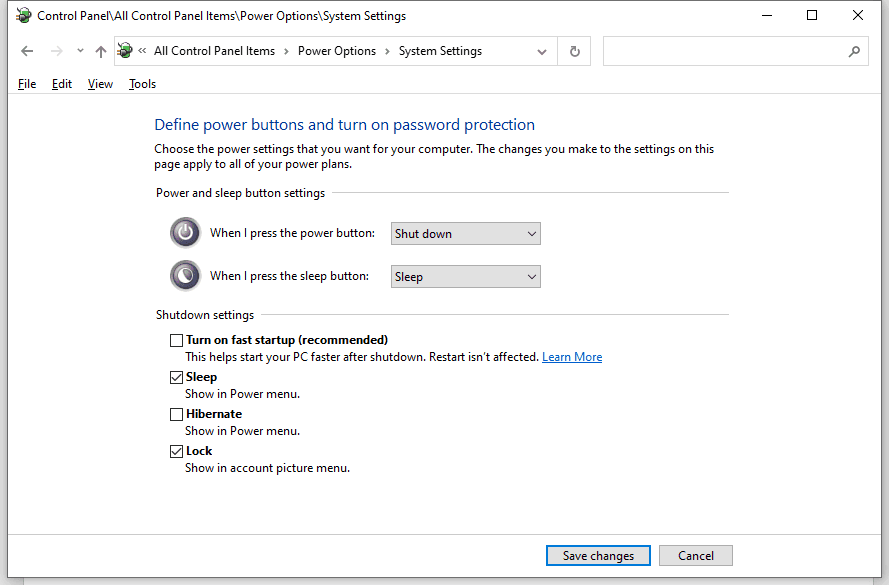Screen dimensions: 889x585
Task: Open the Learn More link
Action: [572, 357]
